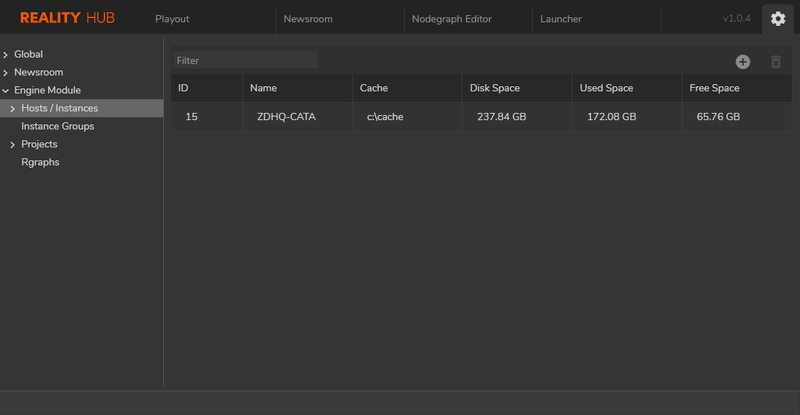Select Instance Groups in sidebar

[x=58, y=126]
